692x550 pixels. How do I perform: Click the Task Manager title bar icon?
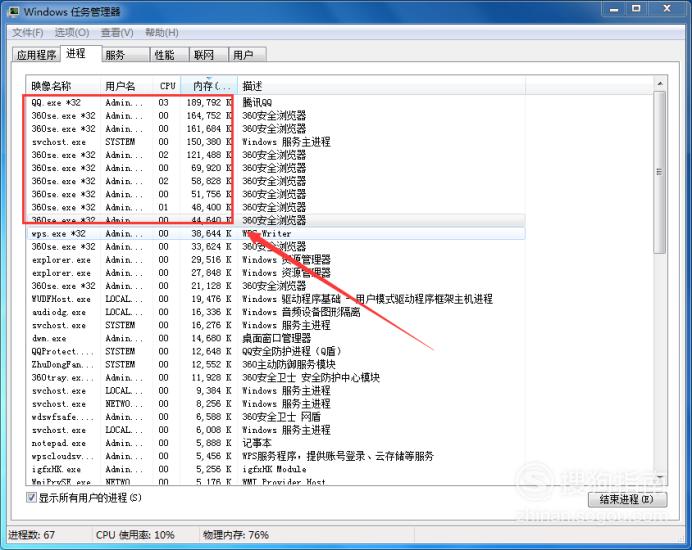pos(14,11)
